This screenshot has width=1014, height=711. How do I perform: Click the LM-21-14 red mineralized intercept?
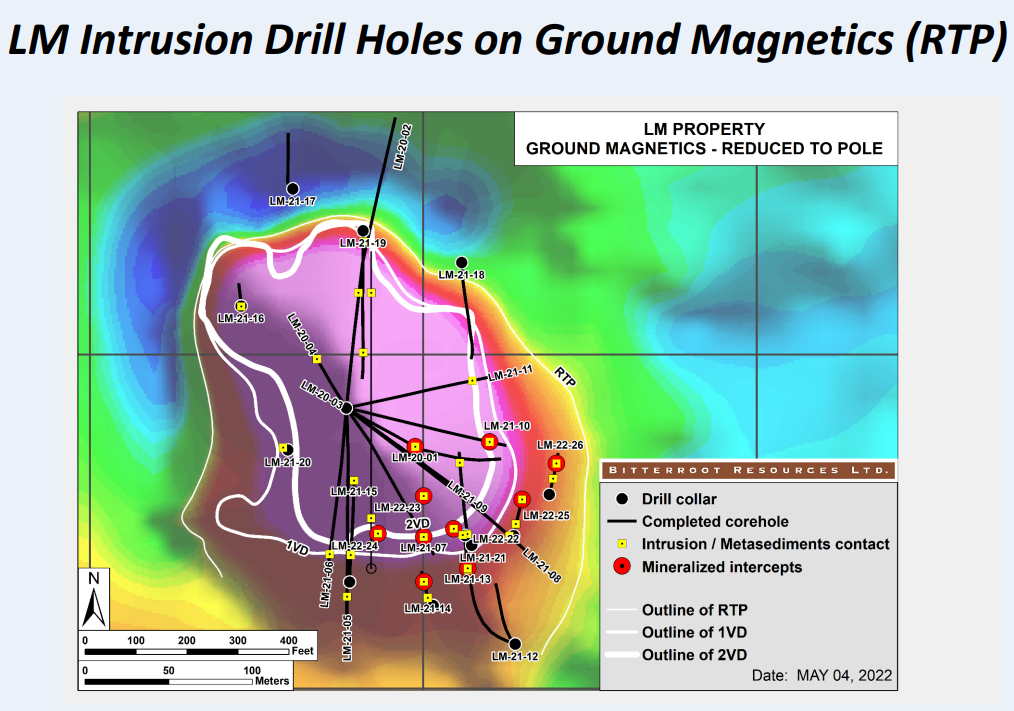pos(424,582)
